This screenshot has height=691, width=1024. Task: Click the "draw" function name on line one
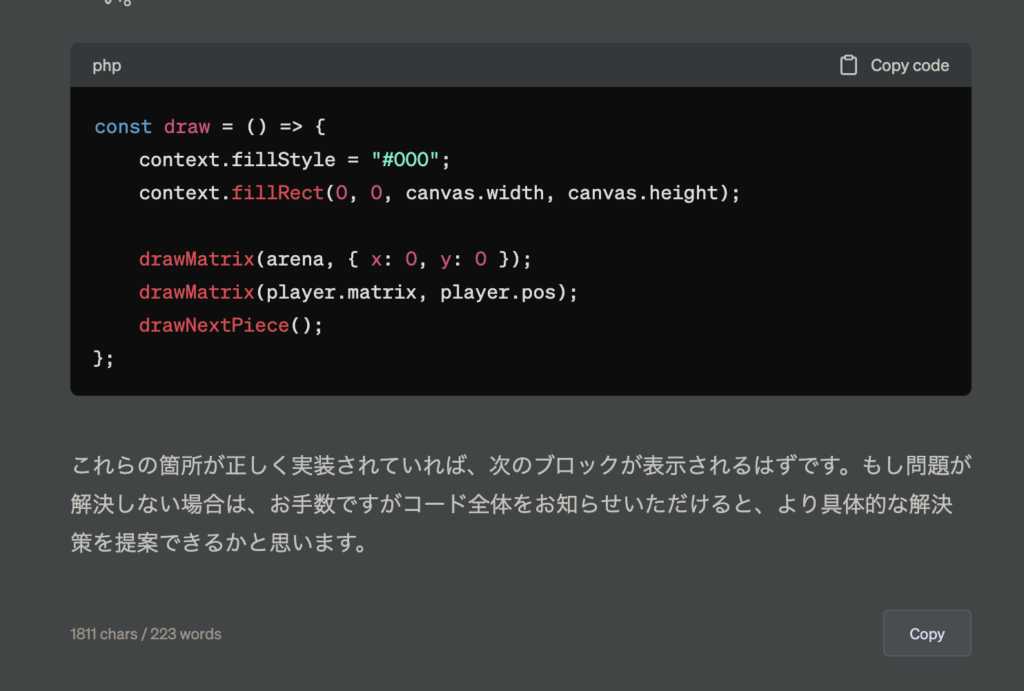[187, 127]
